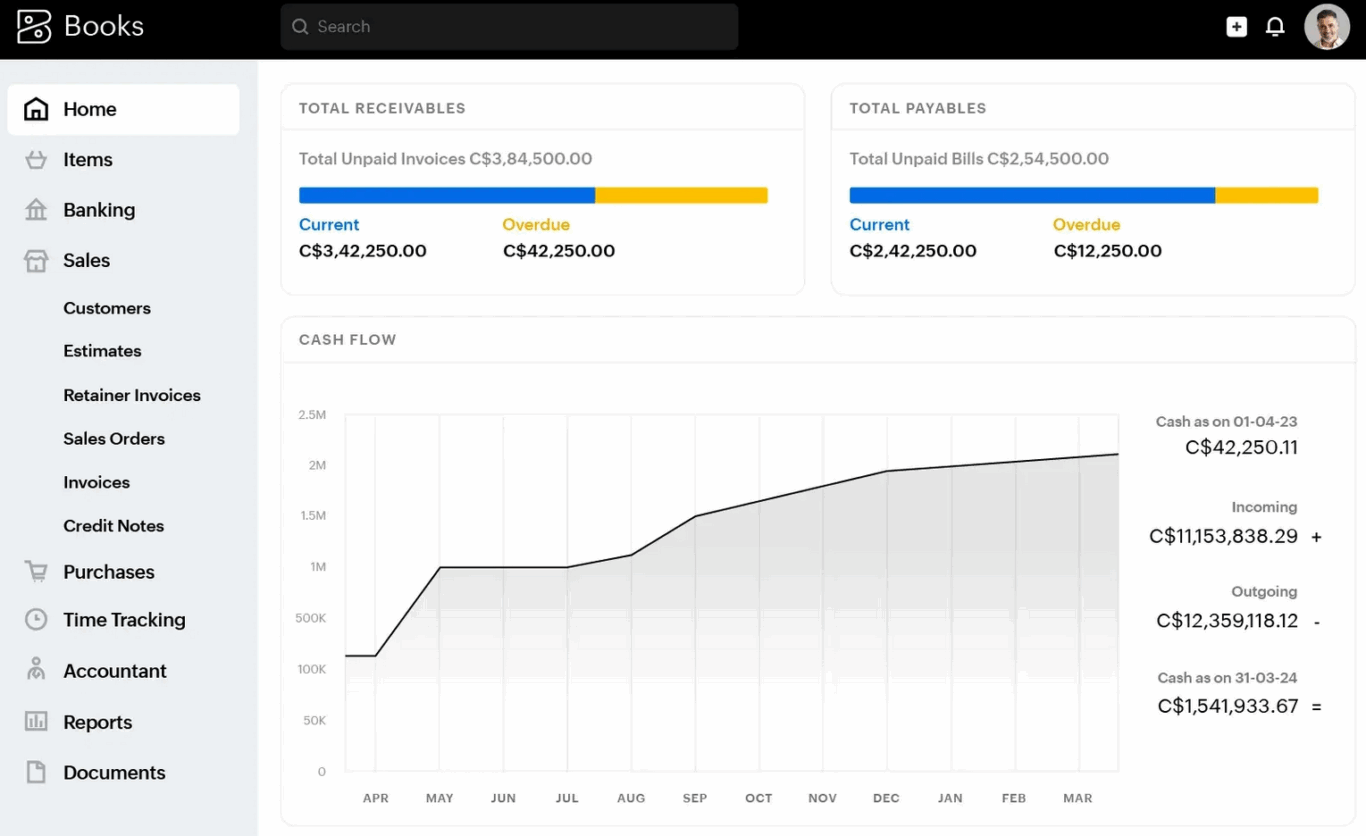Viewport: 1366px width, 836px height.
Task: Go to the Invoices list
Action: pyautogui.click(x=96, y=482)
